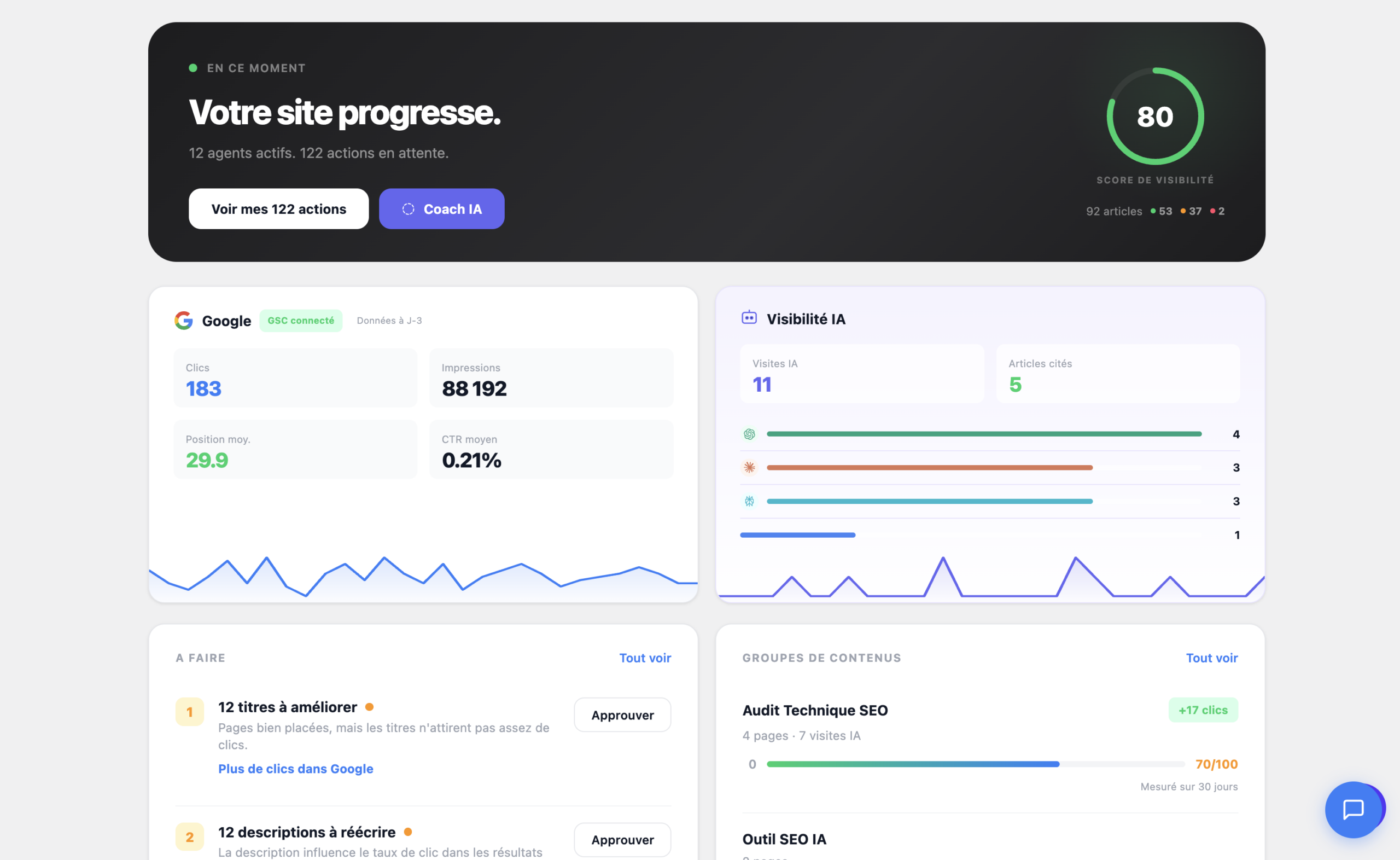Click the green EN CE MOMENT status dot

point(192,68)
